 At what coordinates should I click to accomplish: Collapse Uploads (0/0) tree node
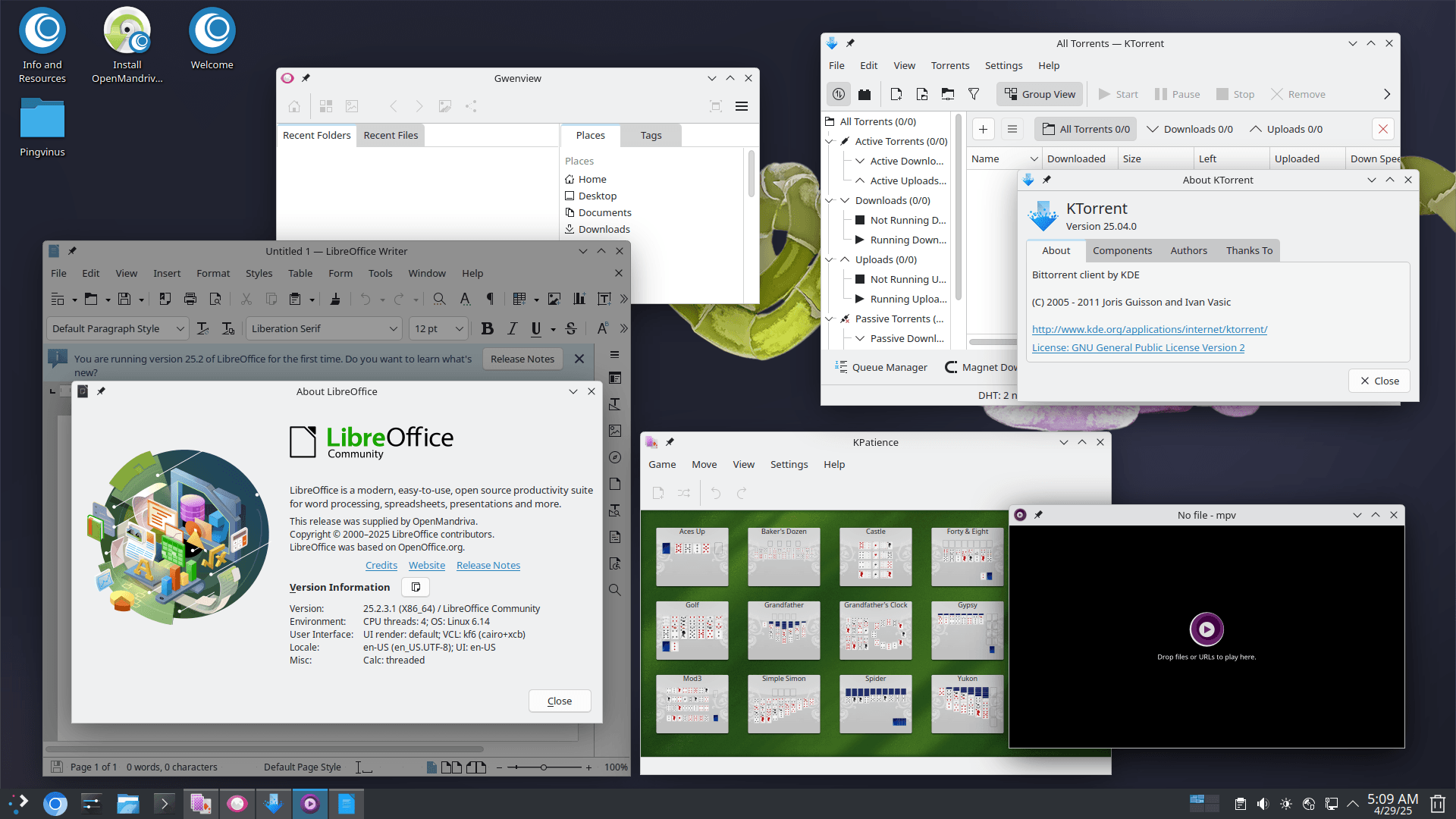[830, 259]
